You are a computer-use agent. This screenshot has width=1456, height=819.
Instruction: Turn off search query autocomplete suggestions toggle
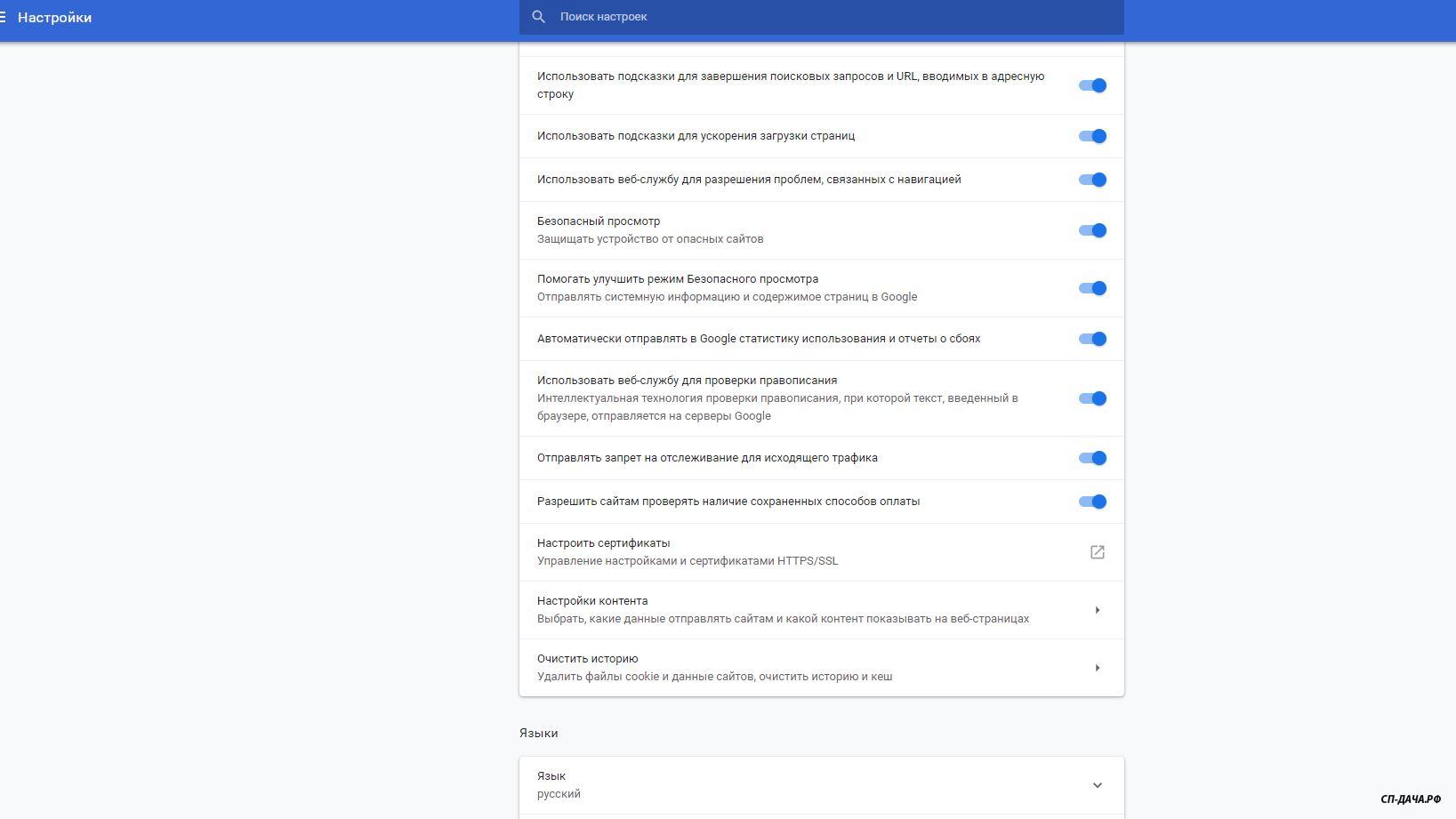pyautogui.click(x=1092, y=85)
